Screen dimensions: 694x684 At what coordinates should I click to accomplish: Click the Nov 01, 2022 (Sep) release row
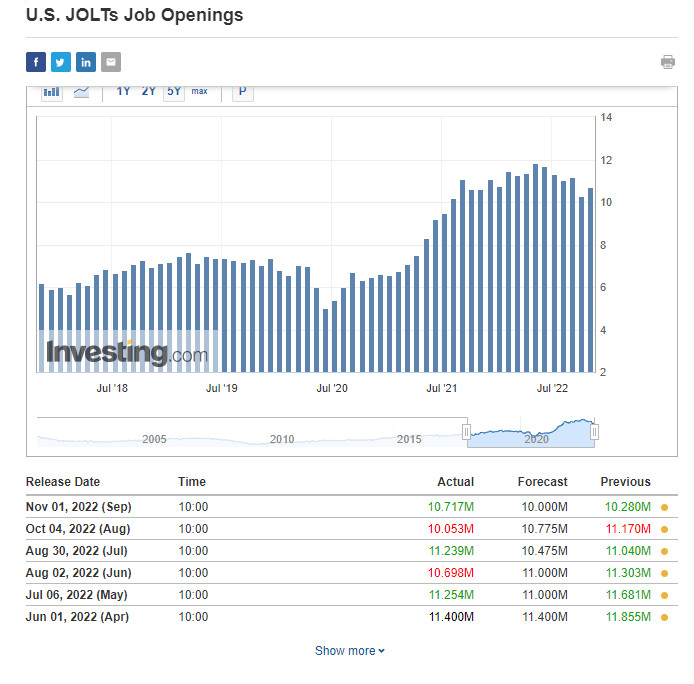click(78, 507)
